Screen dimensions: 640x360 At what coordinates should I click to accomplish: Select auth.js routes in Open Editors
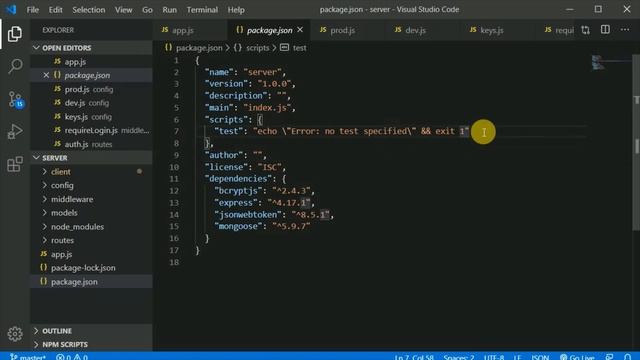tap(91, 144)
